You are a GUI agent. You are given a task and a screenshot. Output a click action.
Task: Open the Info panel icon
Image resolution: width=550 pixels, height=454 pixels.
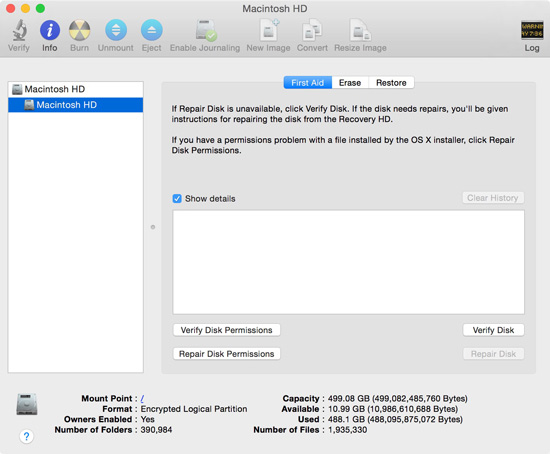click(x=50, y=30)
